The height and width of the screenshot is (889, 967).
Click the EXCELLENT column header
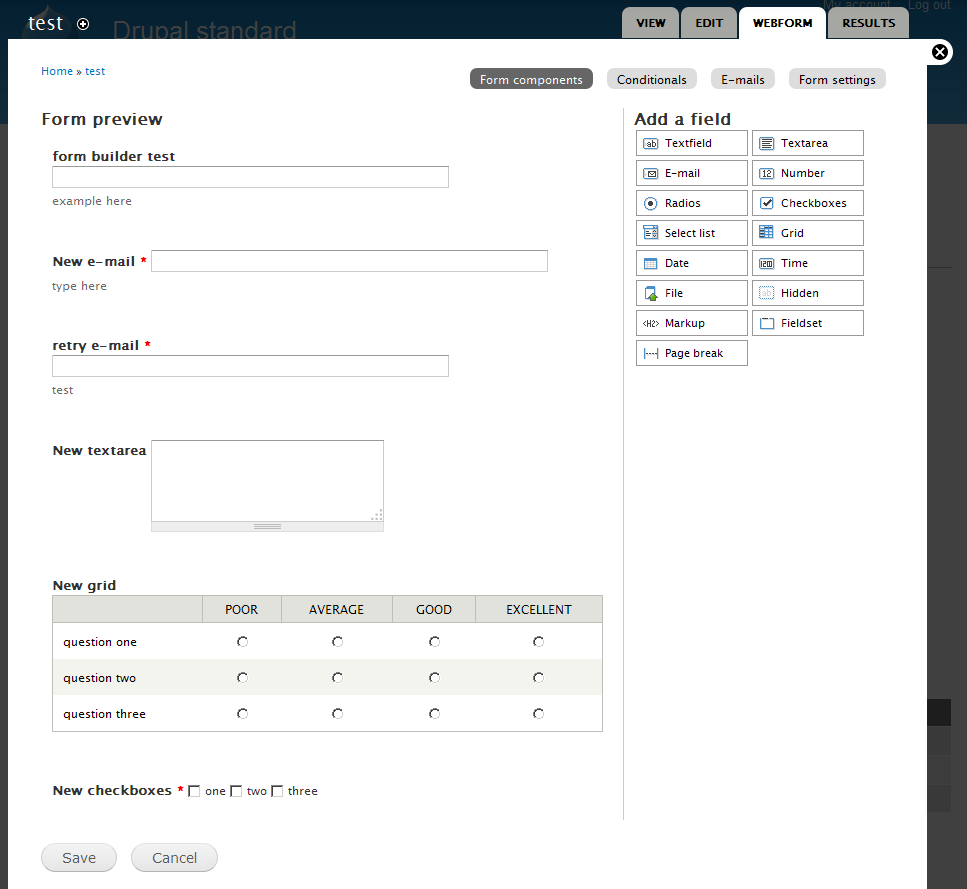(539, 609)
